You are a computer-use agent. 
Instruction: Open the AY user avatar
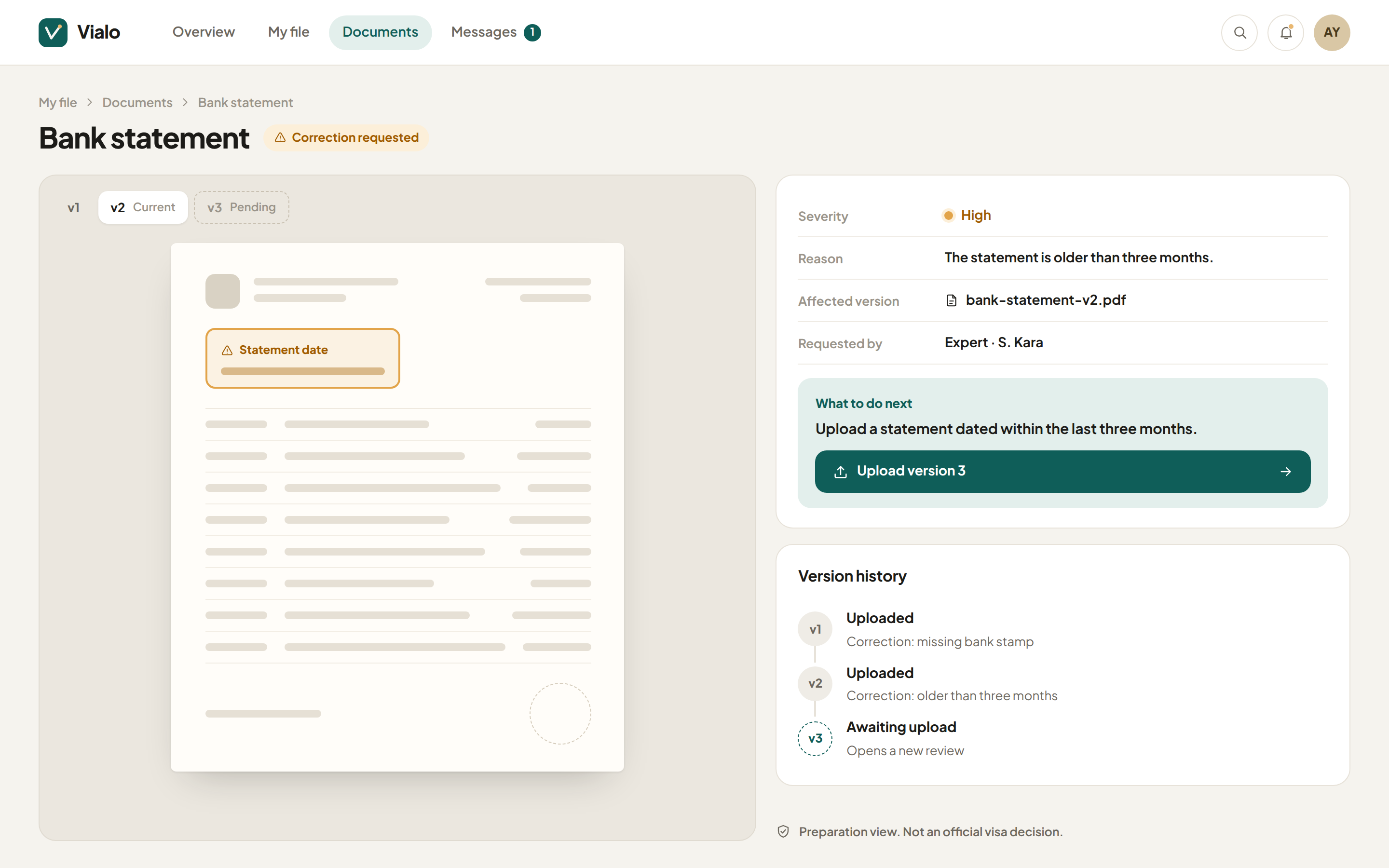[x=1332, y=33]
